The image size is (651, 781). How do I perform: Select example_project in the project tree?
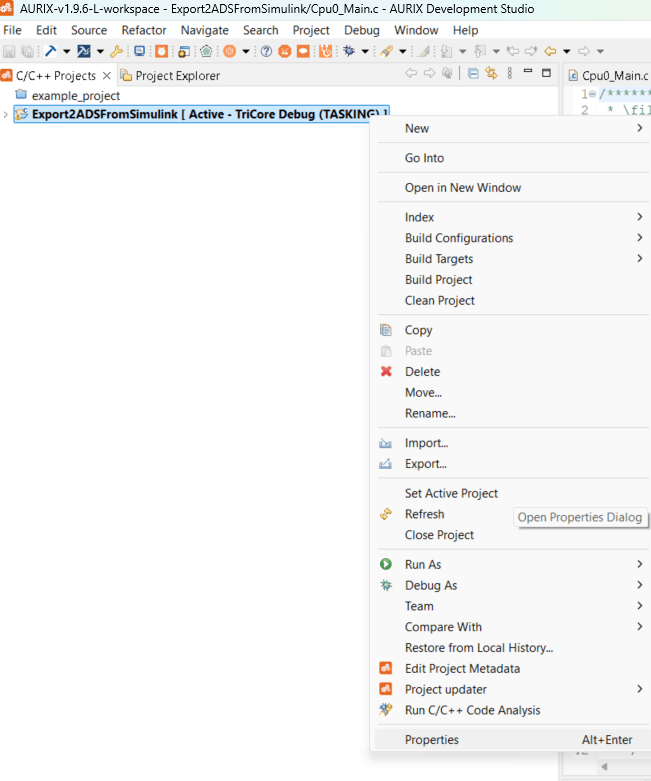[75, 96]
